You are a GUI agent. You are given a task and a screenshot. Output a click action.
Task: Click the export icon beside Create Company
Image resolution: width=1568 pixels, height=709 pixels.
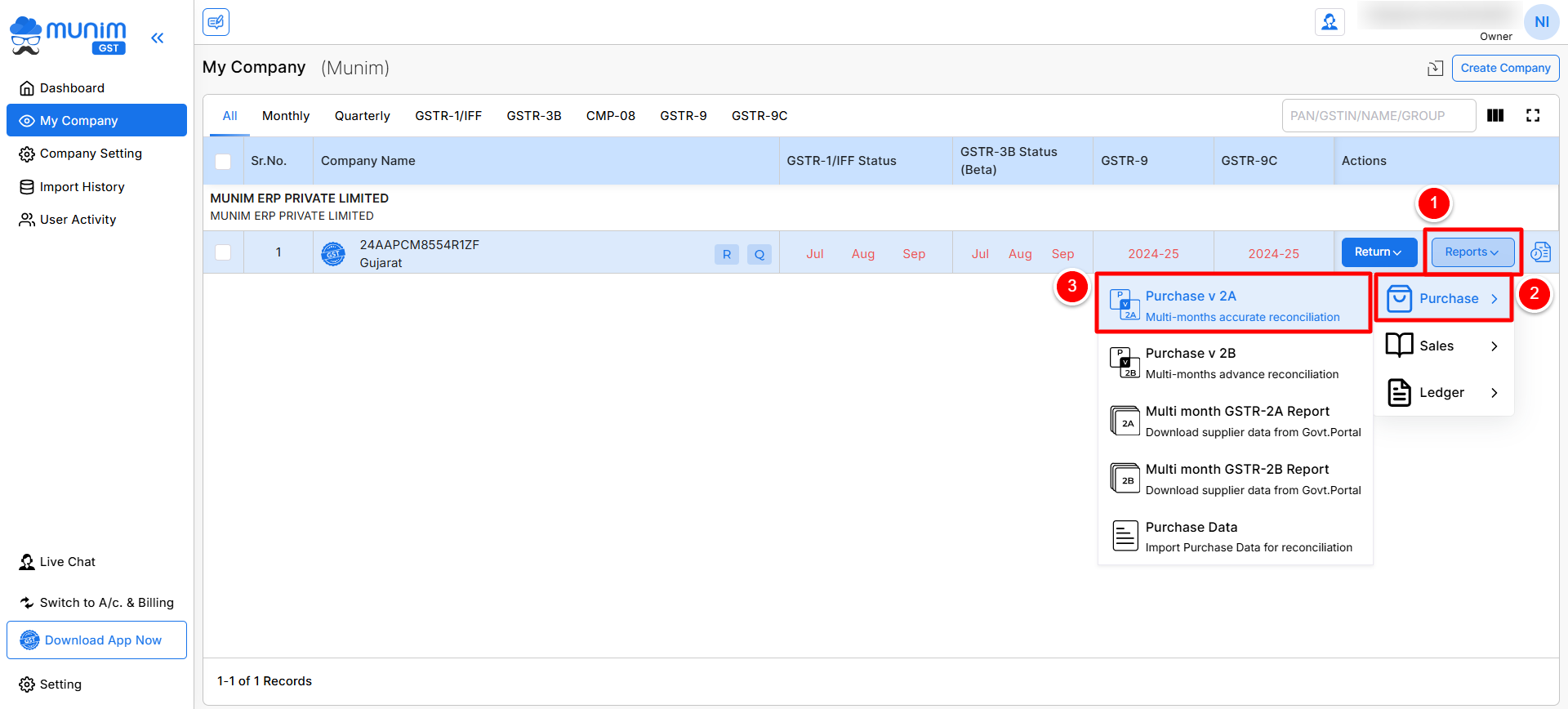1435,69
